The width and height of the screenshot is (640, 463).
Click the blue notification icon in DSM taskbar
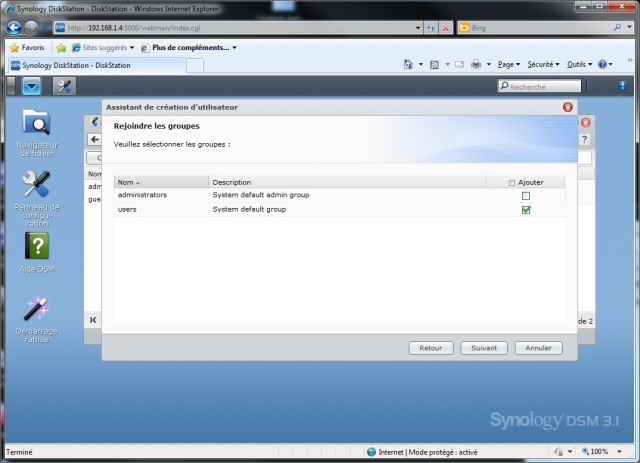click(622, 85)
